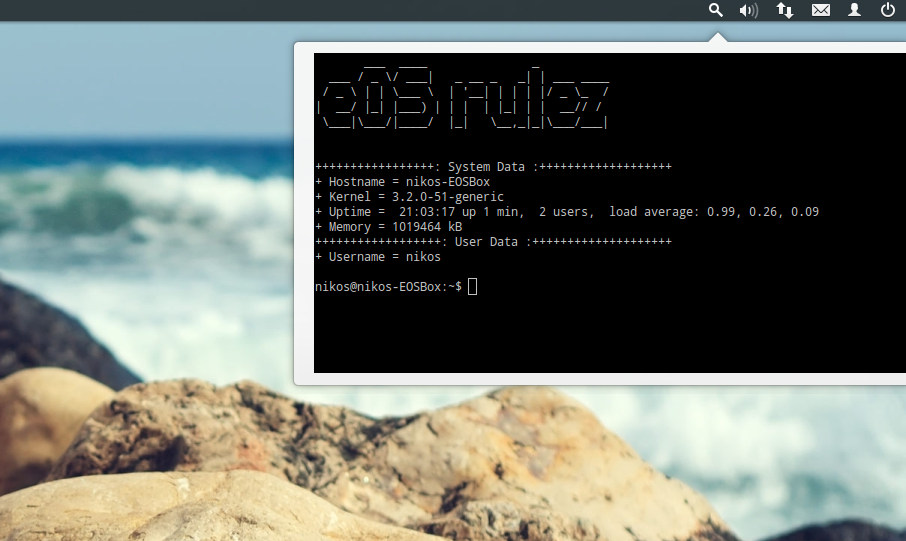
Task: Open the user accounts indicator
Action: 854,10
